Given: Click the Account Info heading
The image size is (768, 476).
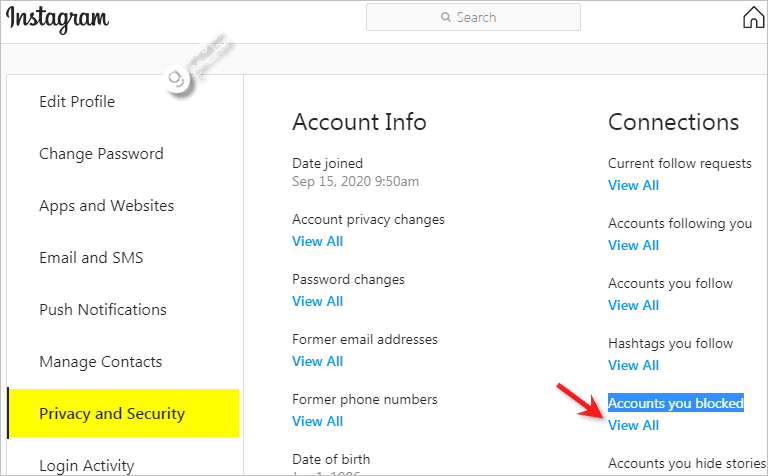Looking at the screenshot, I should coord(359,122).
